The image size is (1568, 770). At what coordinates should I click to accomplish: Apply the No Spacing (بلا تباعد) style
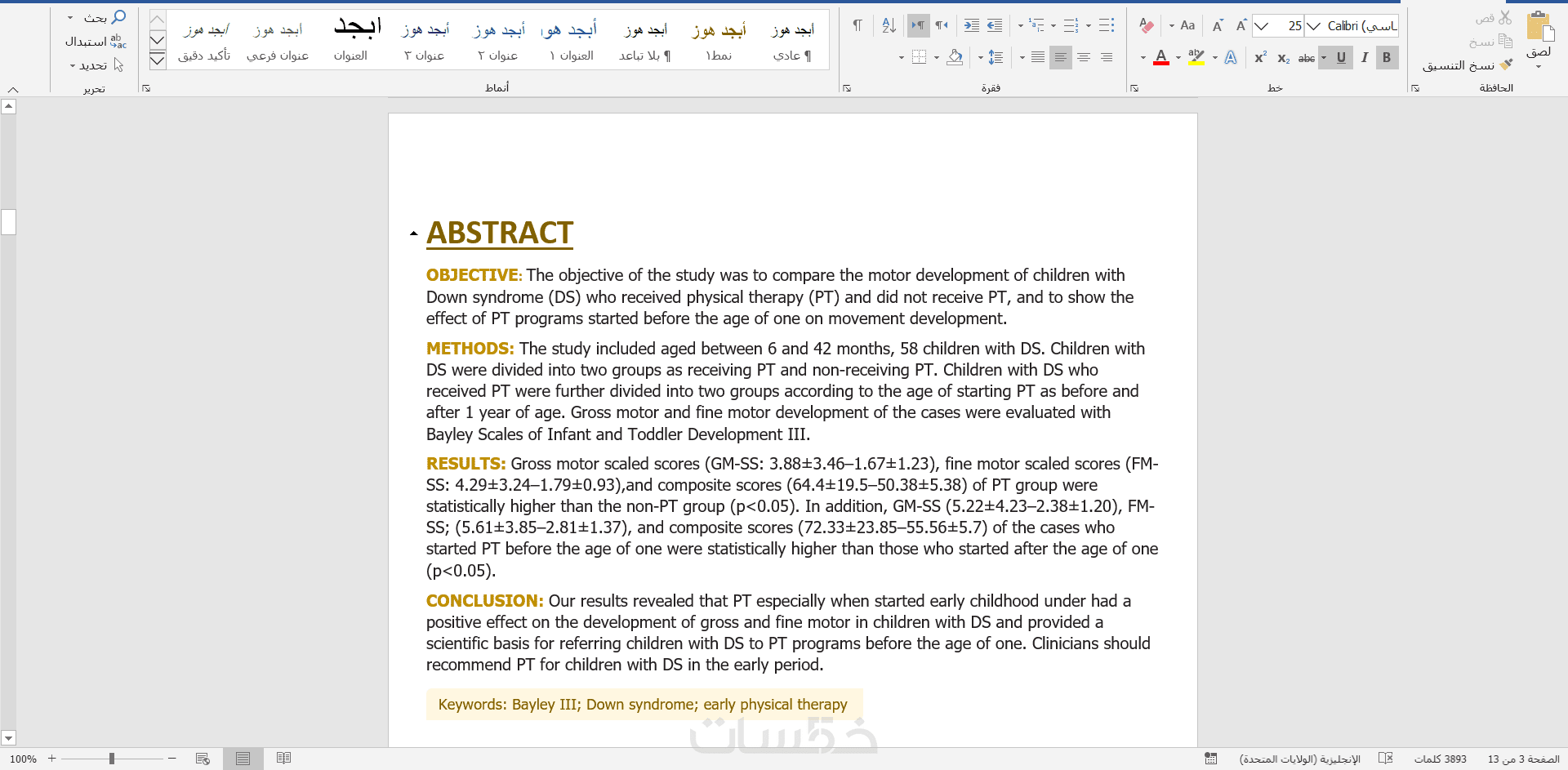click(x=645, y=39)
